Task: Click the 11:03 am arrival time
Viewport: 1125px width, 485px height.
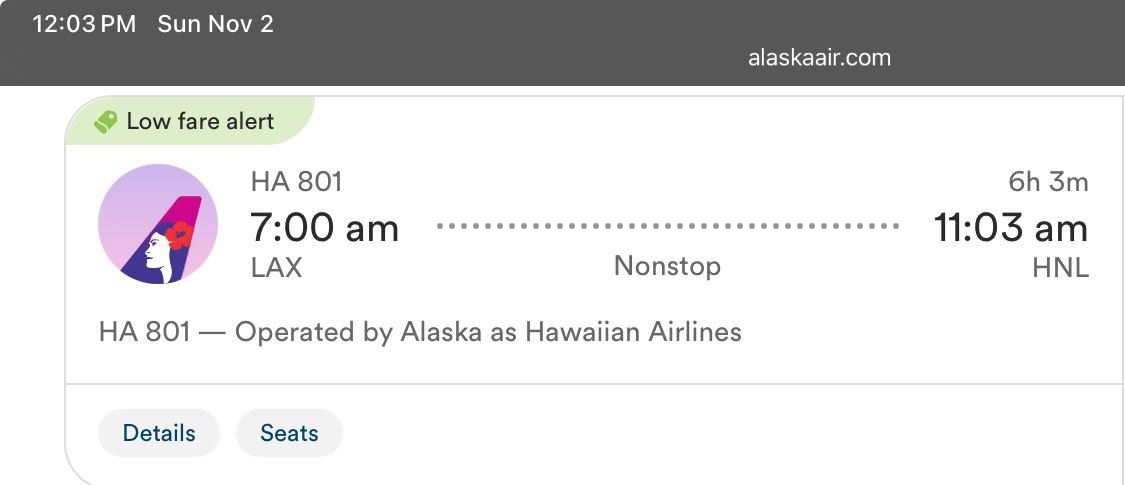Action: [x=1010, y=228]
